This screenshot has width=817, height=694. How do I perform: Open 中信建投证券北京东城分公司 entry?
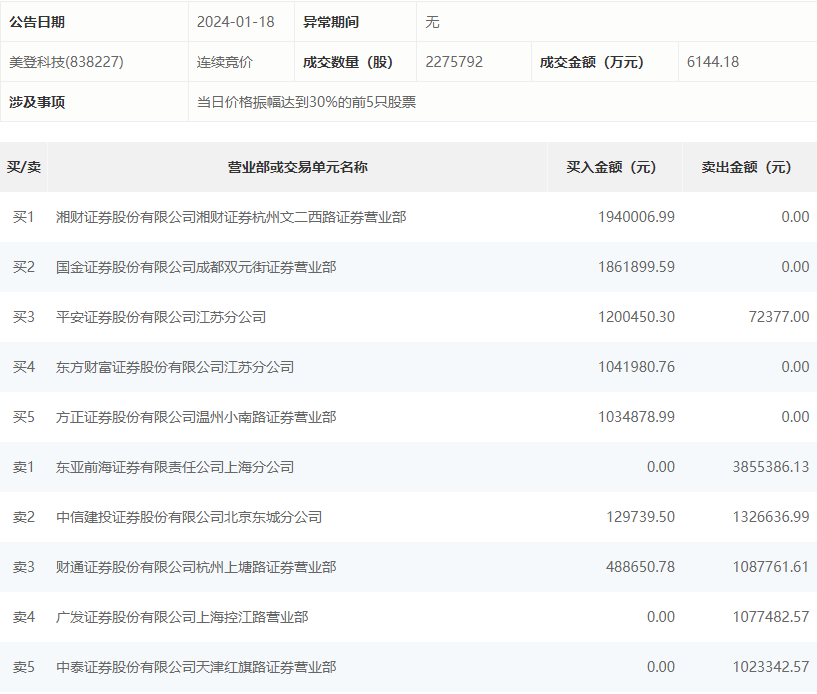point(189,517)
